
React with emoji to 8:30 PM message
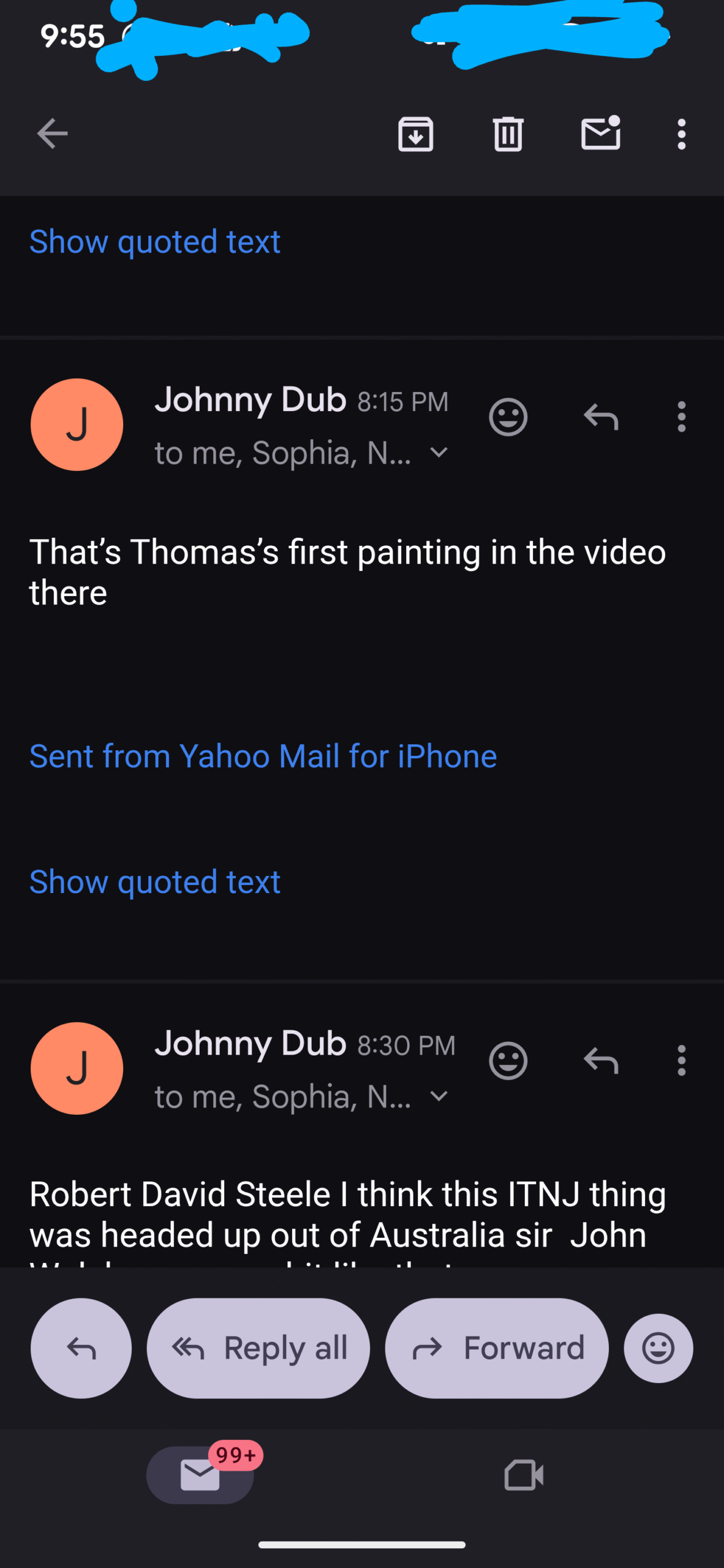[x=508, y=1061]
